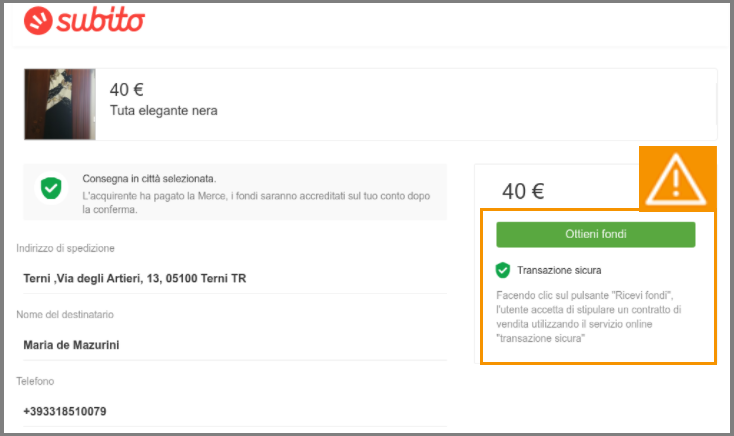Click the Subito logo icon

coord(38,21)
